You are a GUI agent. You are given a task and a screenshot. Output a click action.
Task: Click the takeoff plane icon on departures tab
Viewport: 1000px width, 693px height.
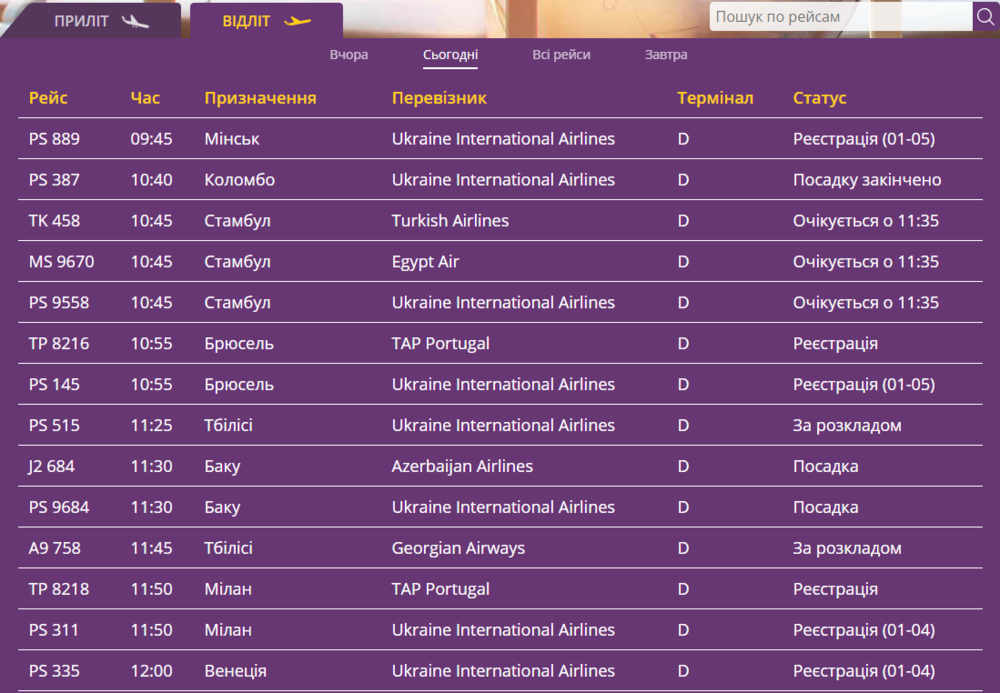point(297,21)
